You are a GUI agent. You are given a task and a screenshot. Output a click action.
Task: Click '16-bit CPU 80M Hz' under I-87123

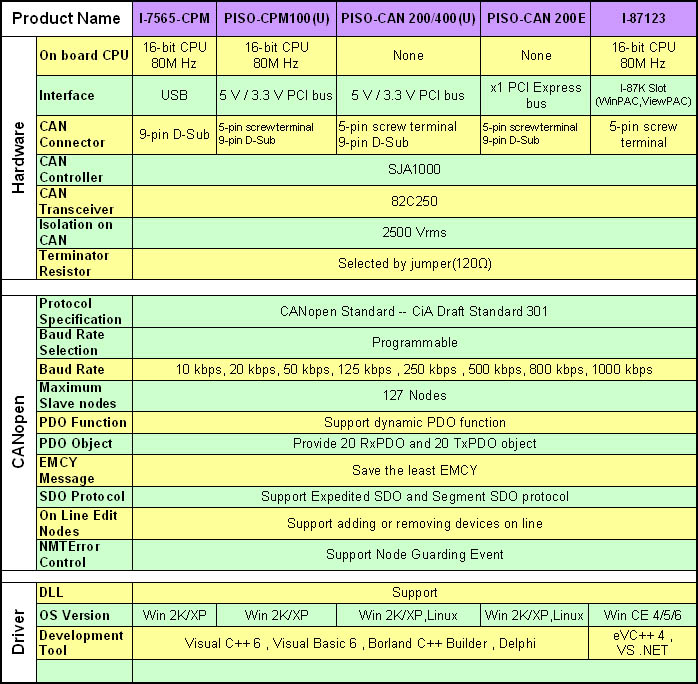[x=643, y=56]
